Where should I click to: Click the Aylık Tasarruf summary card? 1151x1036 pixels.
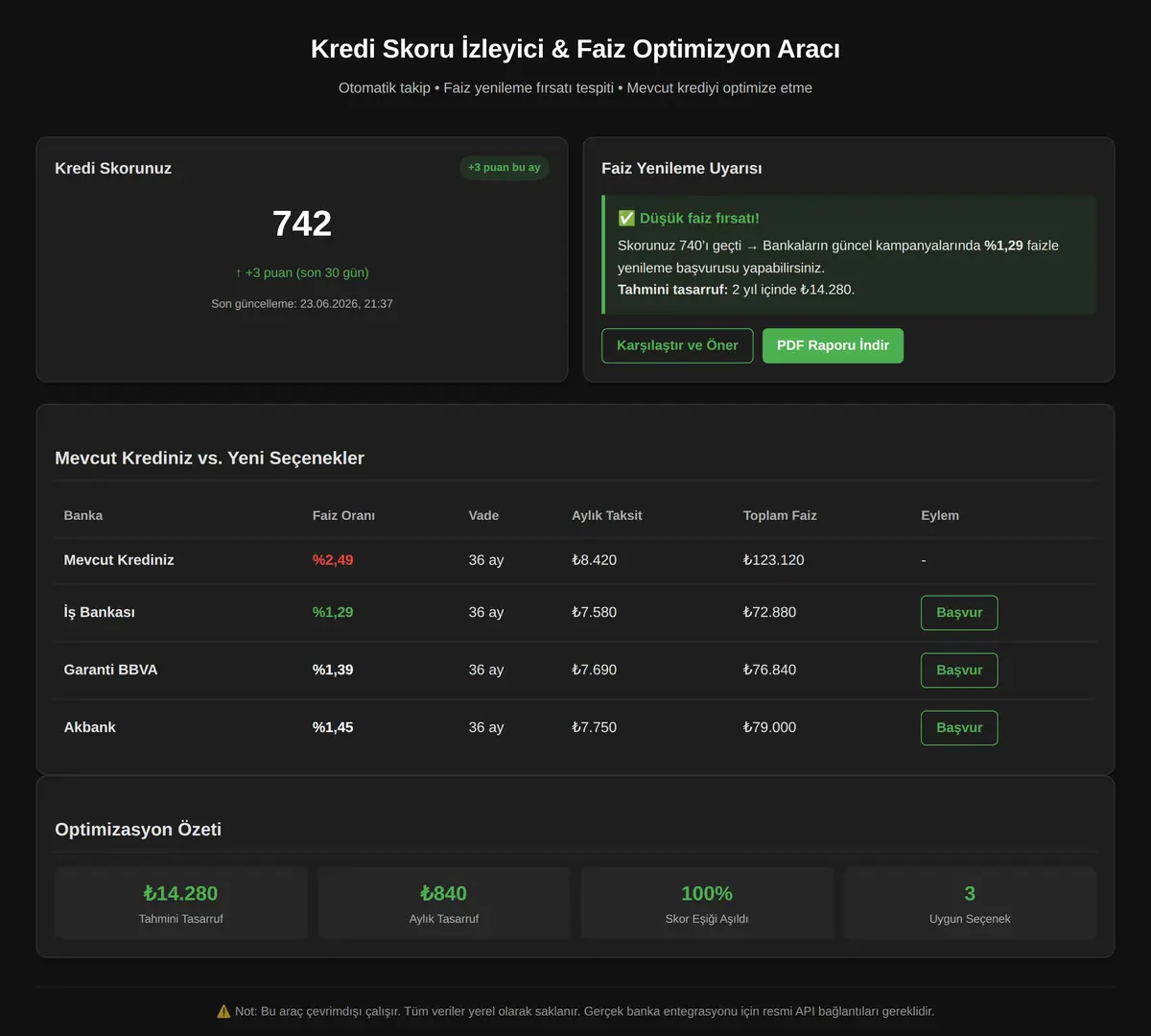coord(444,903)
